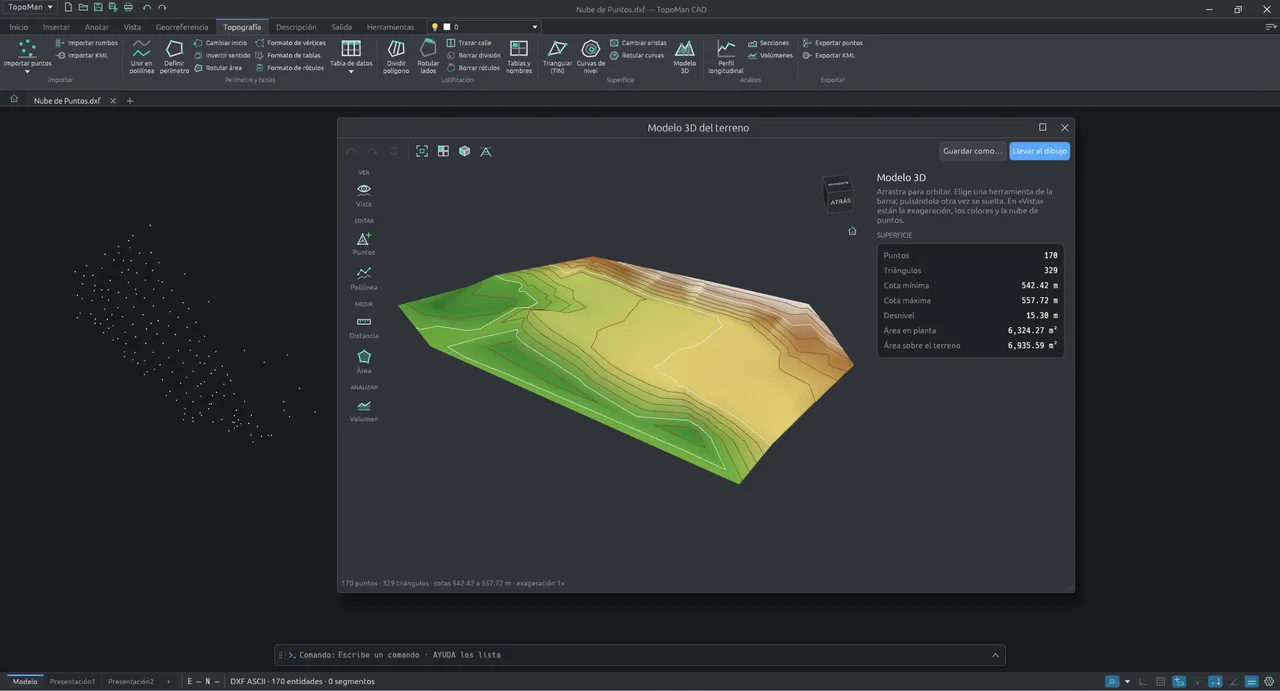The image size is (1280, 691).
Task: Click the zoom extents icon in 3D dialog
Action: [422, 151]
